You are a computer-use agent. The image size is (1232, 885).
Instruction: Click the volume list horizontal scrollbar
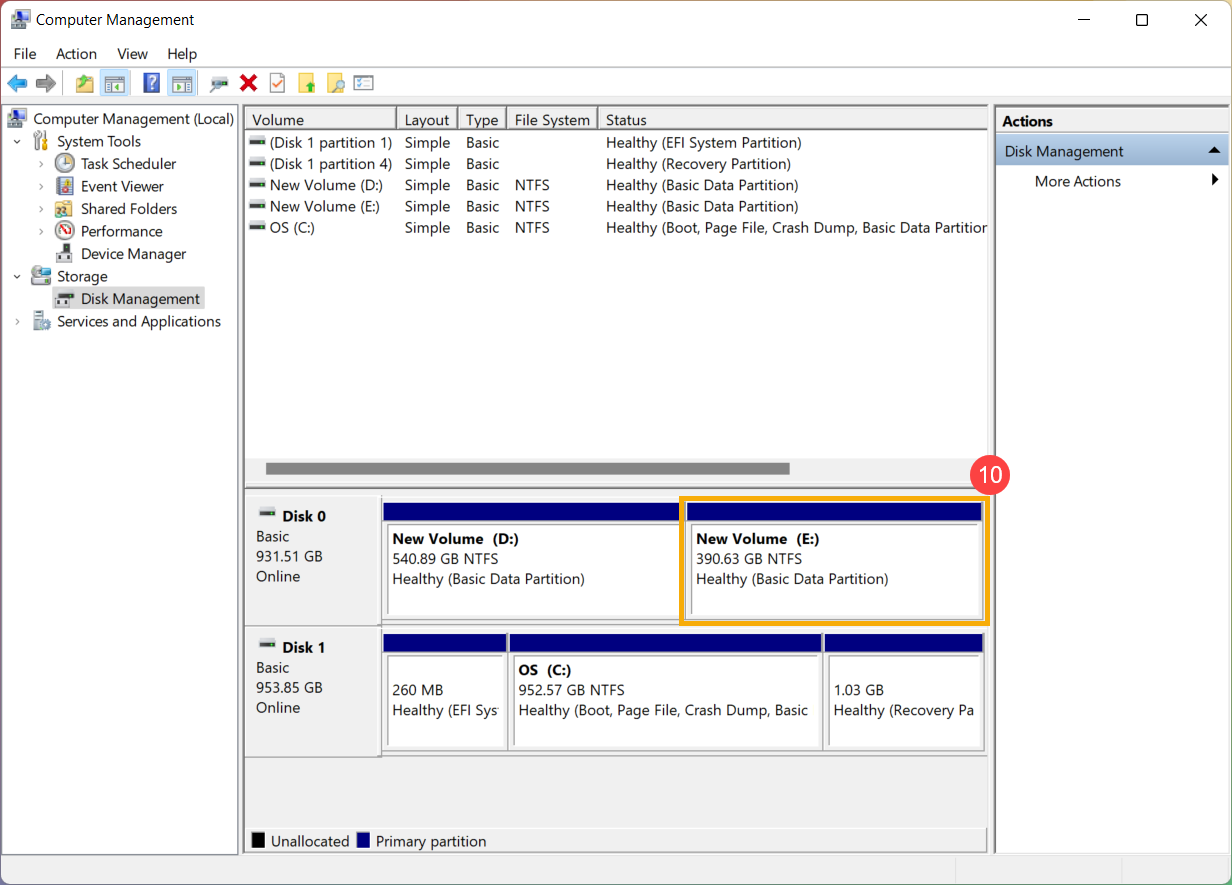(x=527, y=468)
